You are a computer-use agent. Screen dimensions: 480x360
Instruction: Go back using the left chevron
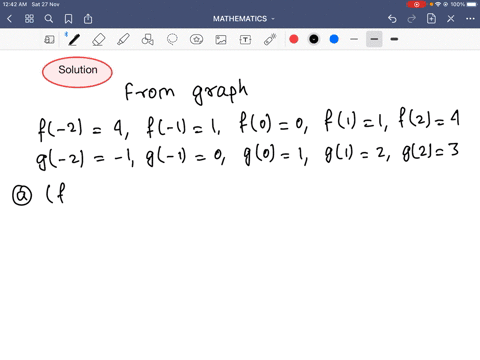[x=9, y=19]
